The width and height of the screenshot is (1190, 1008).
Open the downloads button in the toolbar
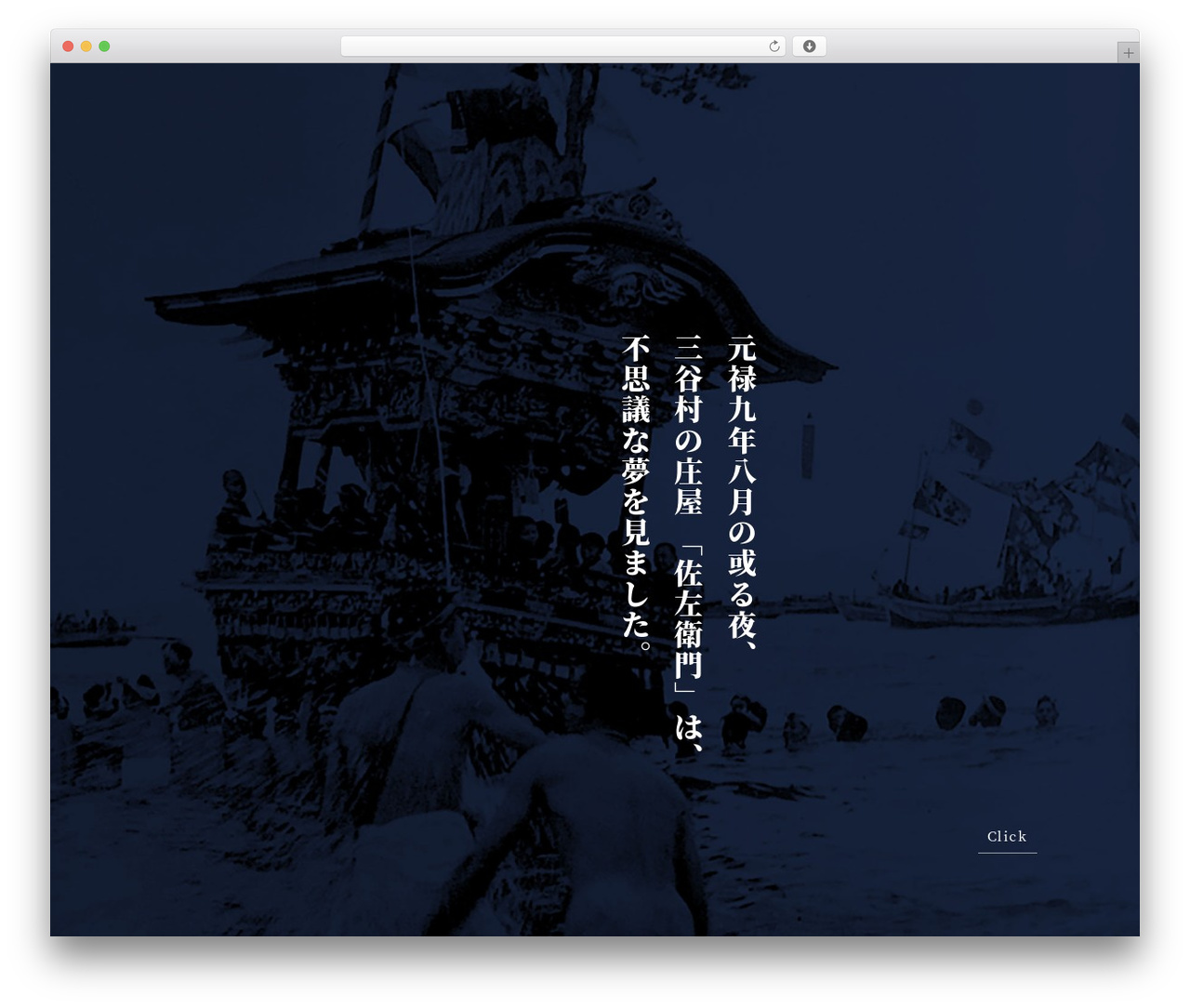coord(809,46)
